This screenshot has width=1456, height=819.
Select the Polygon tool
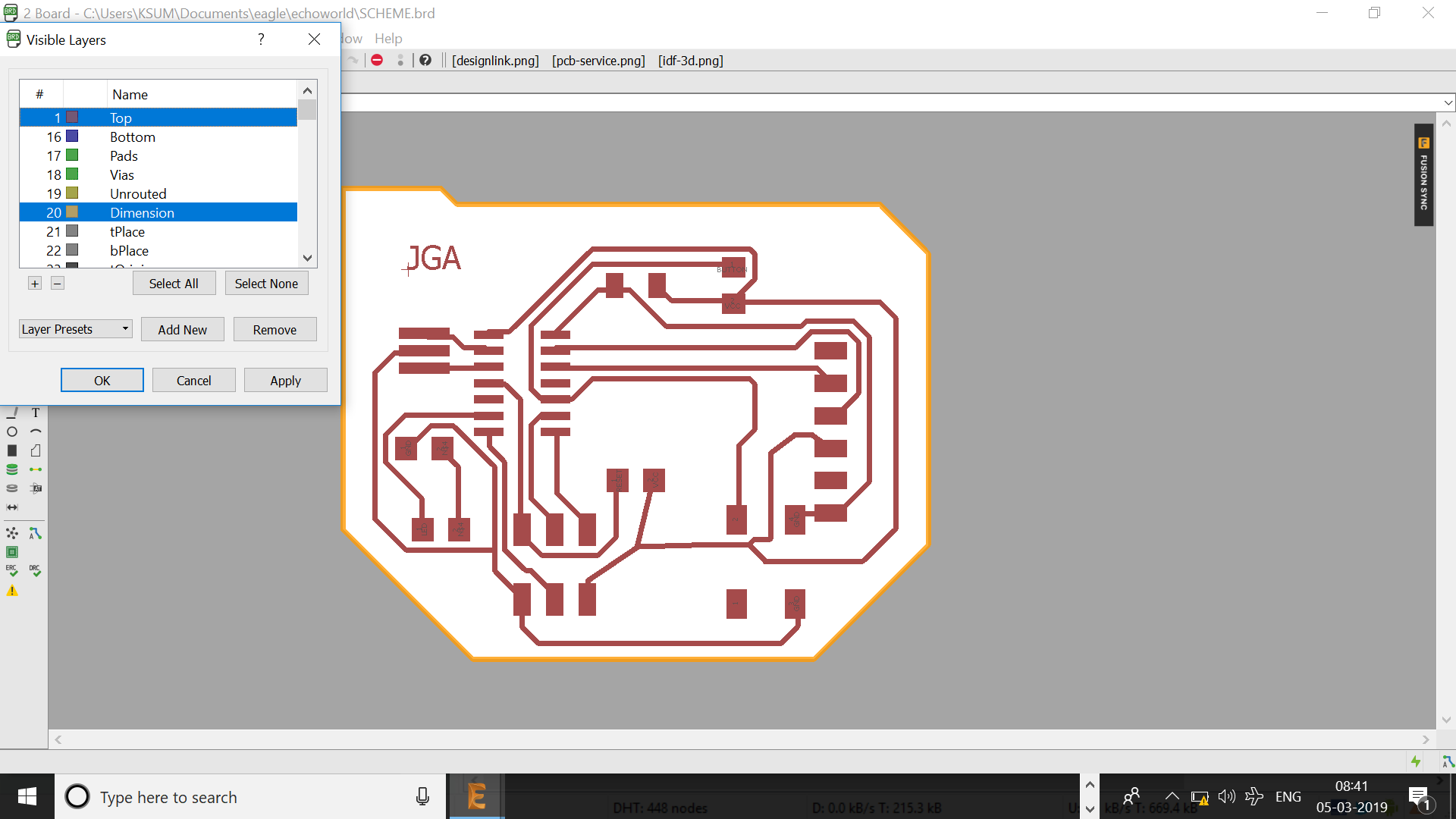[x=35, y=450]
